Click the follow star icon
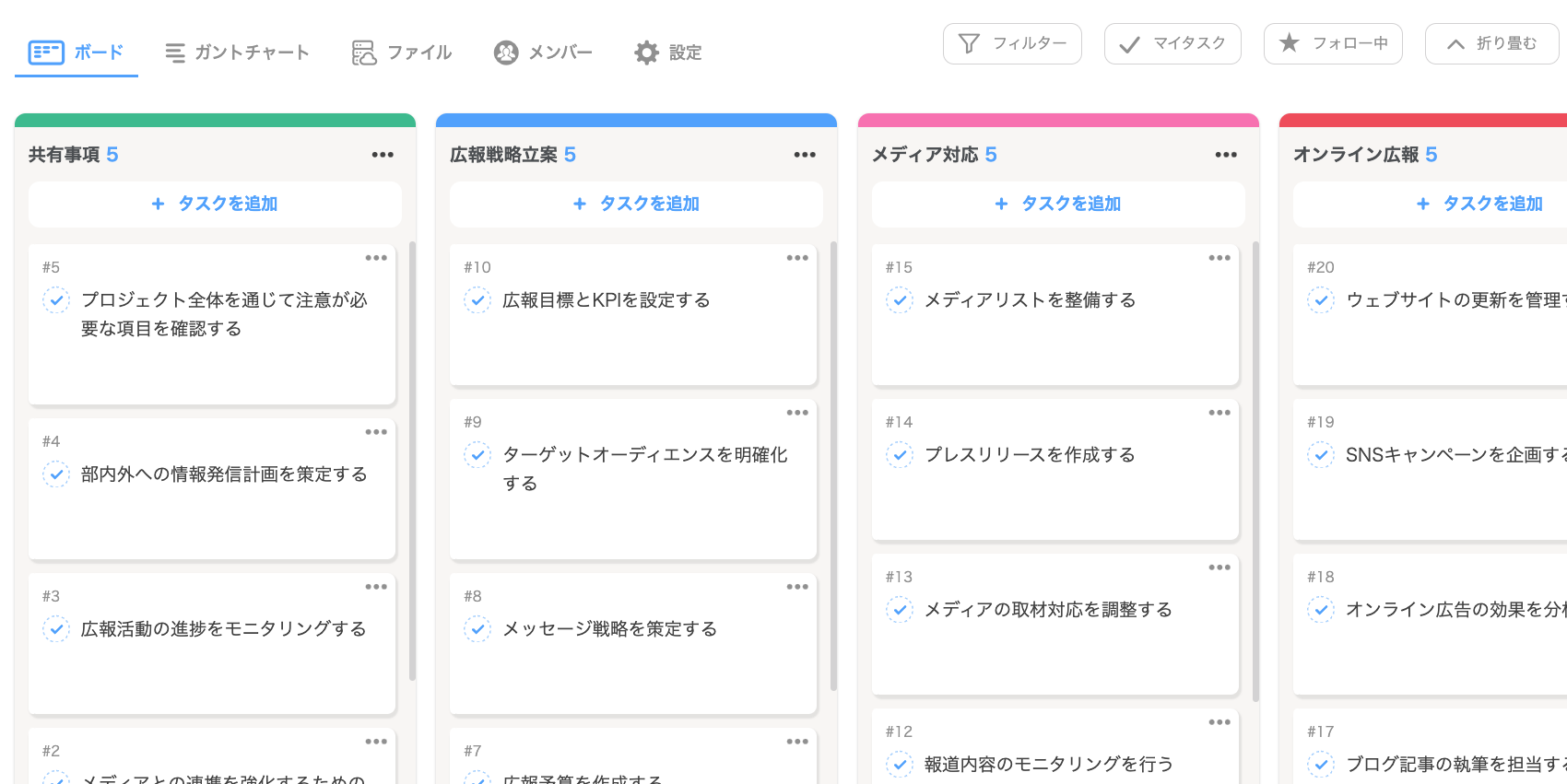The height and width of the screenshot is (784, 1567). tap(1290, 43)
